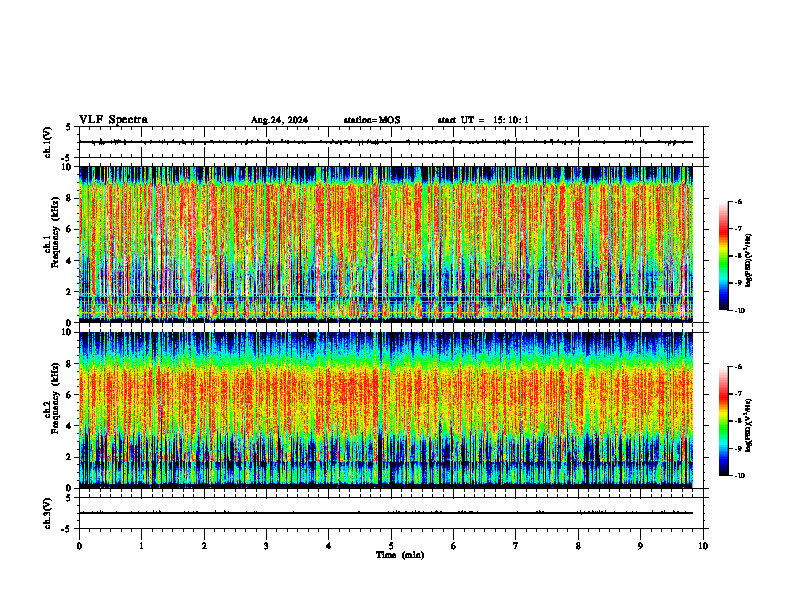792x612 pixels.
Task: Click the "ch.1(V)" waveform axis label
Action: tap(48, 142)
